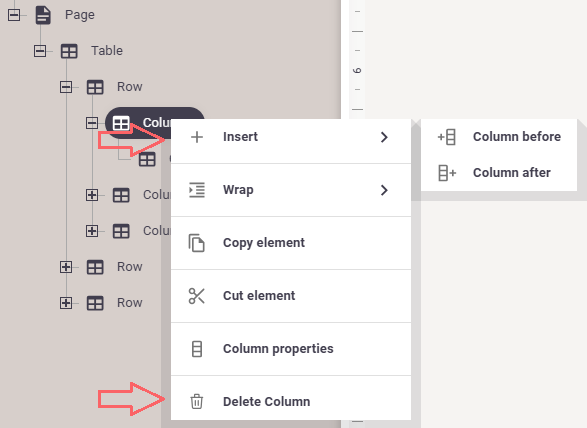Click the Page document icon
This screenshot has height=428, width=587.
[x=43, y=15]
